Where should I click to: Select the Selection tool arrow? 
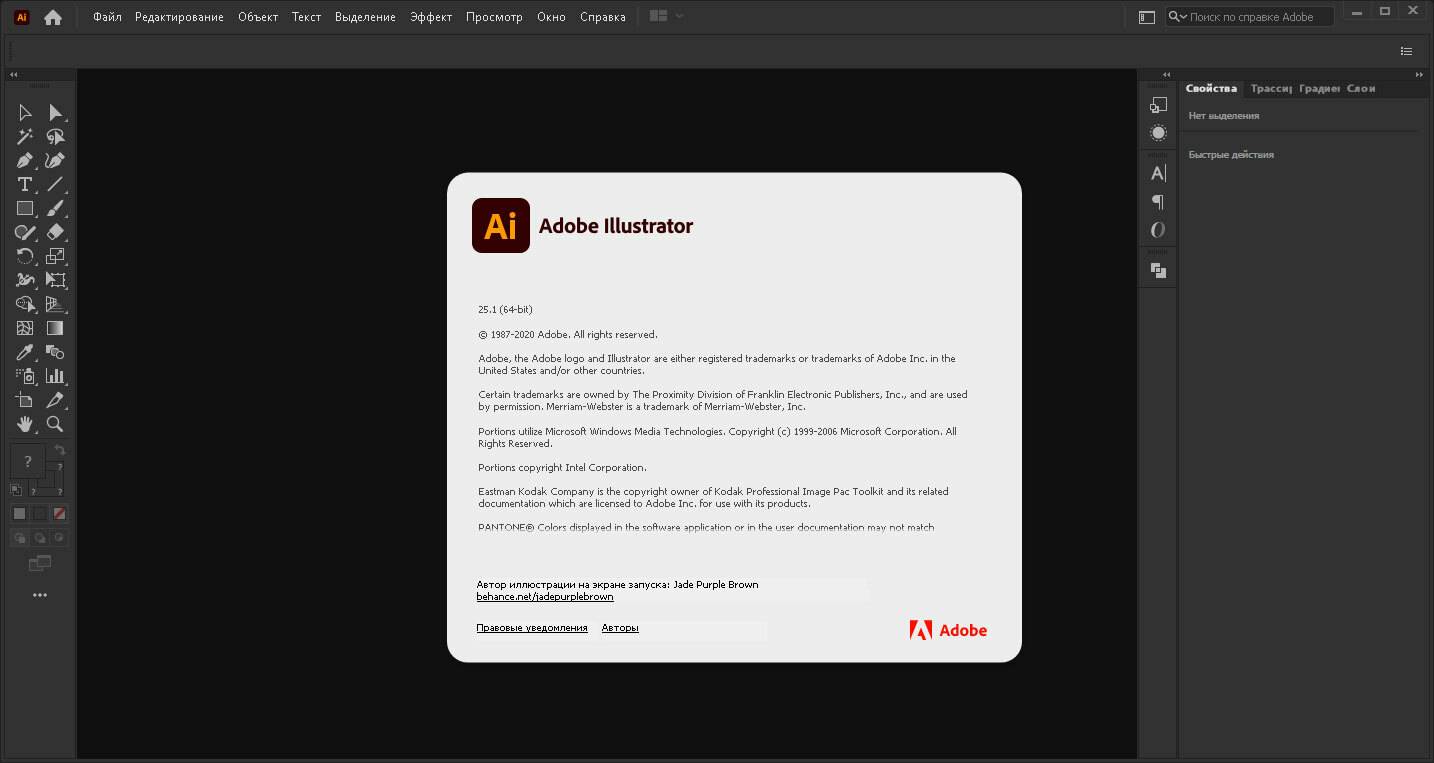[x=25, y=113]
